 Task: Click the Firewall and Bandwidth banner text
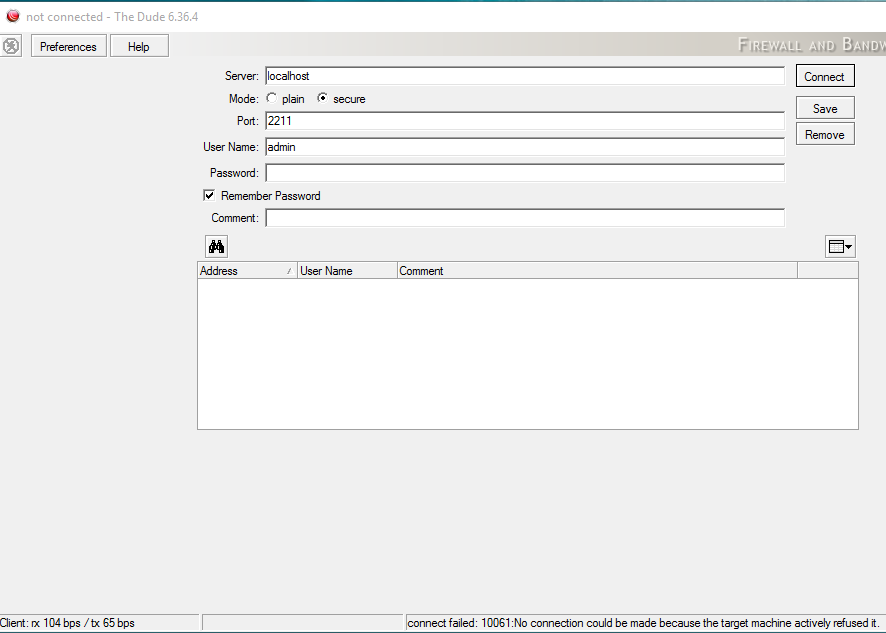pyautogui.click(x=812, y=45)
